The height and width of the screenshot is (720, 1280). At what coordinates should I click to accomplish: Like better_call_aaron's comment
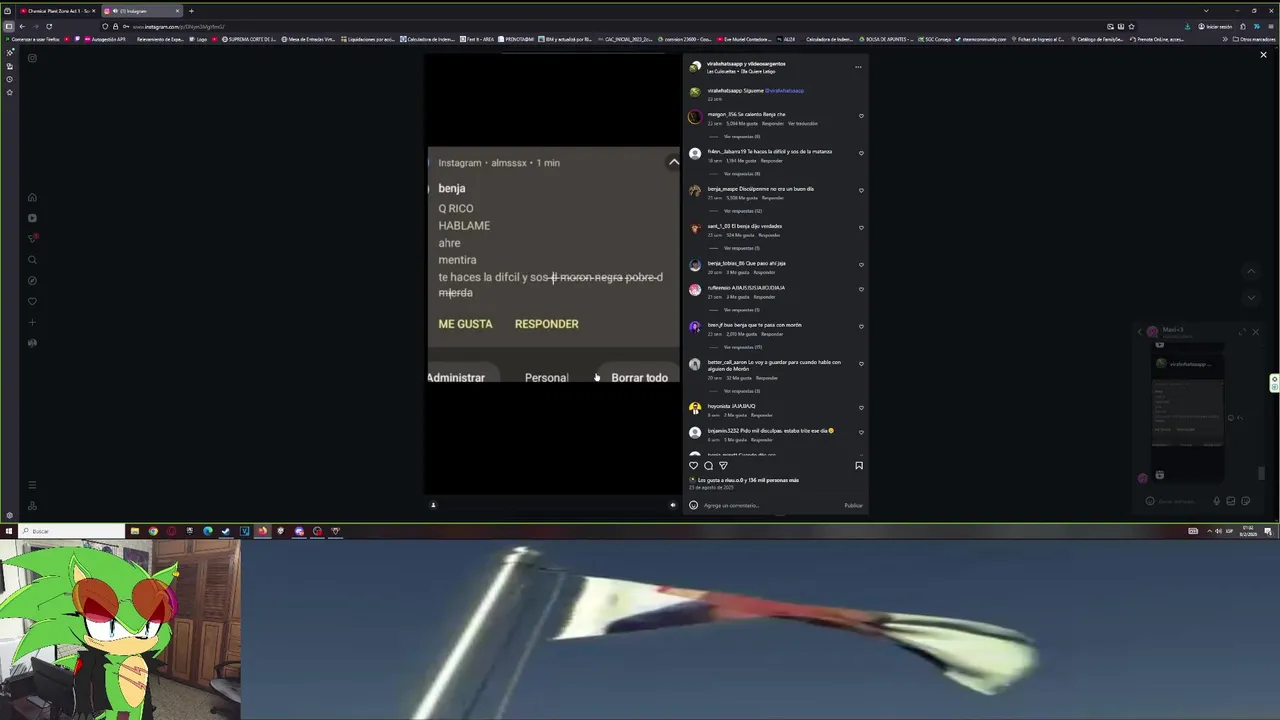[x=861, y=364]
